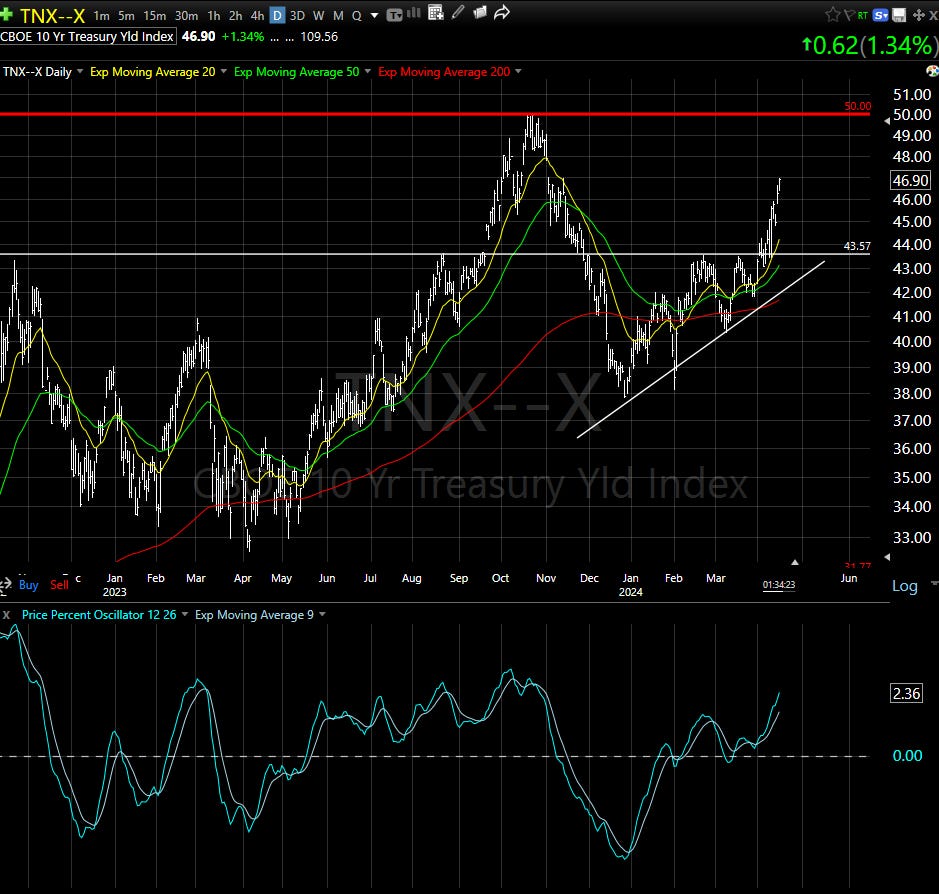Viewport: 939px width, 894px height.
Task: Close Price Percent Oscillator pane with X
Action: coord(6,615)
